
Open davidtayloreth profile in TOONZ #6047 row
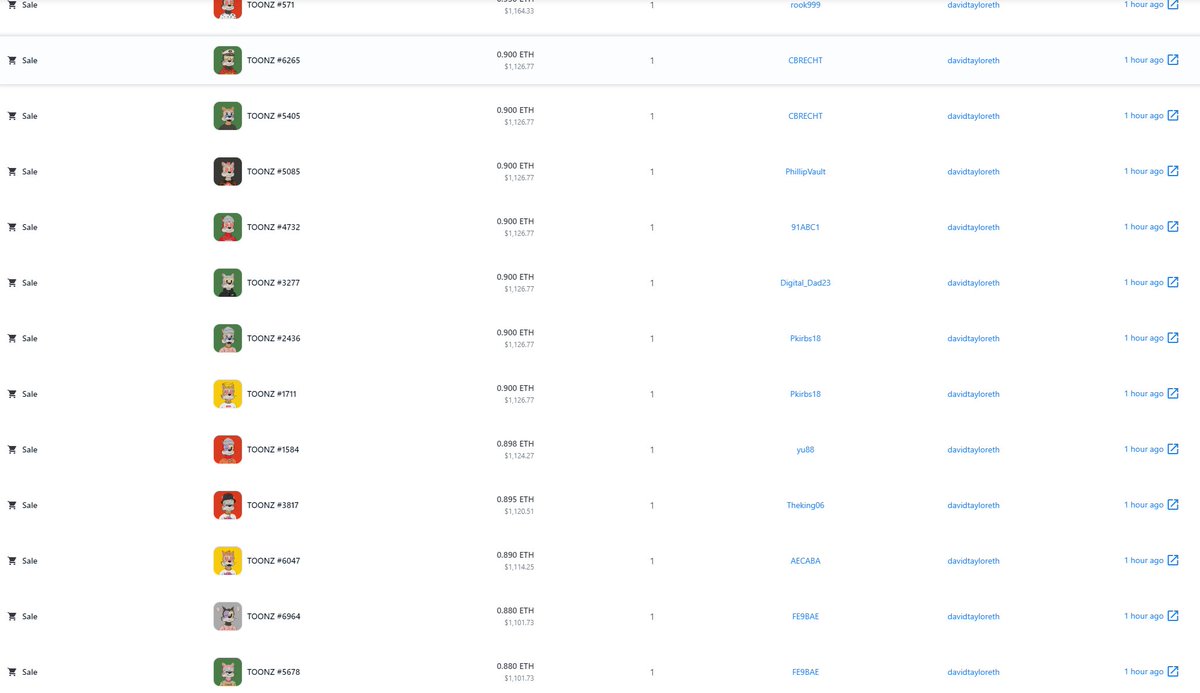point(973,561)
